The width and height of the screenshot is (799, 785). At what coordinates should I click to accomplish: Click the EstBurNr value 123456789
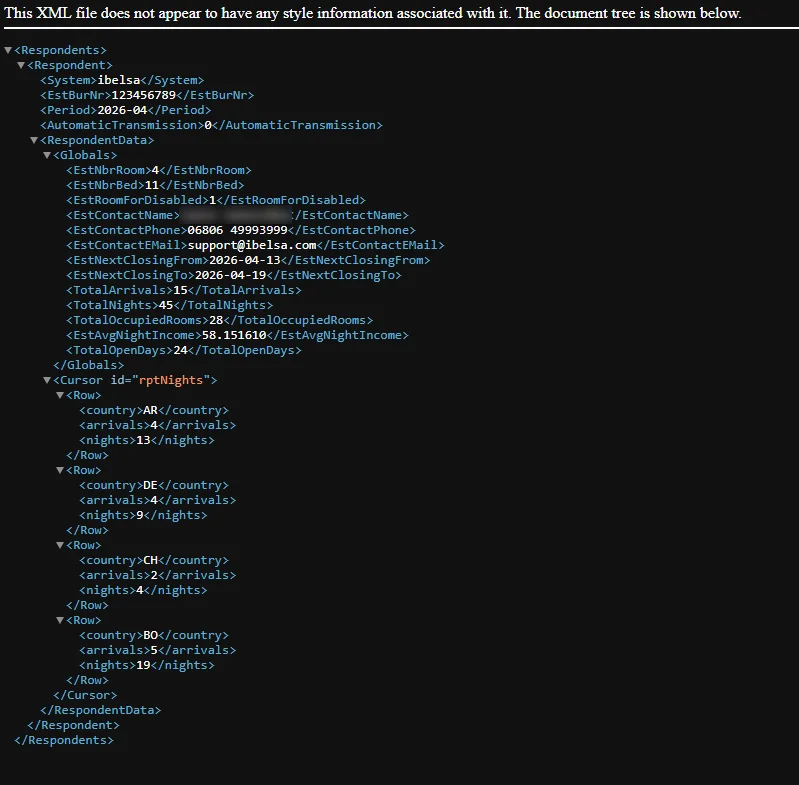click(143, 95)
